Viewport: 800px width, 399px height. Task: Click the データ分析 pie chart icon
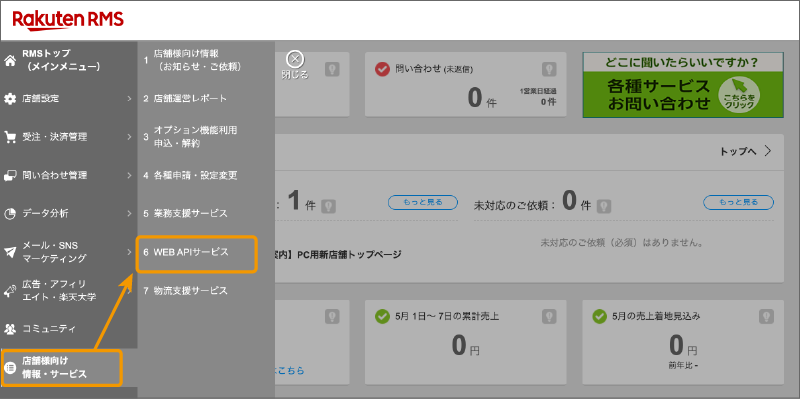(10, 213)
